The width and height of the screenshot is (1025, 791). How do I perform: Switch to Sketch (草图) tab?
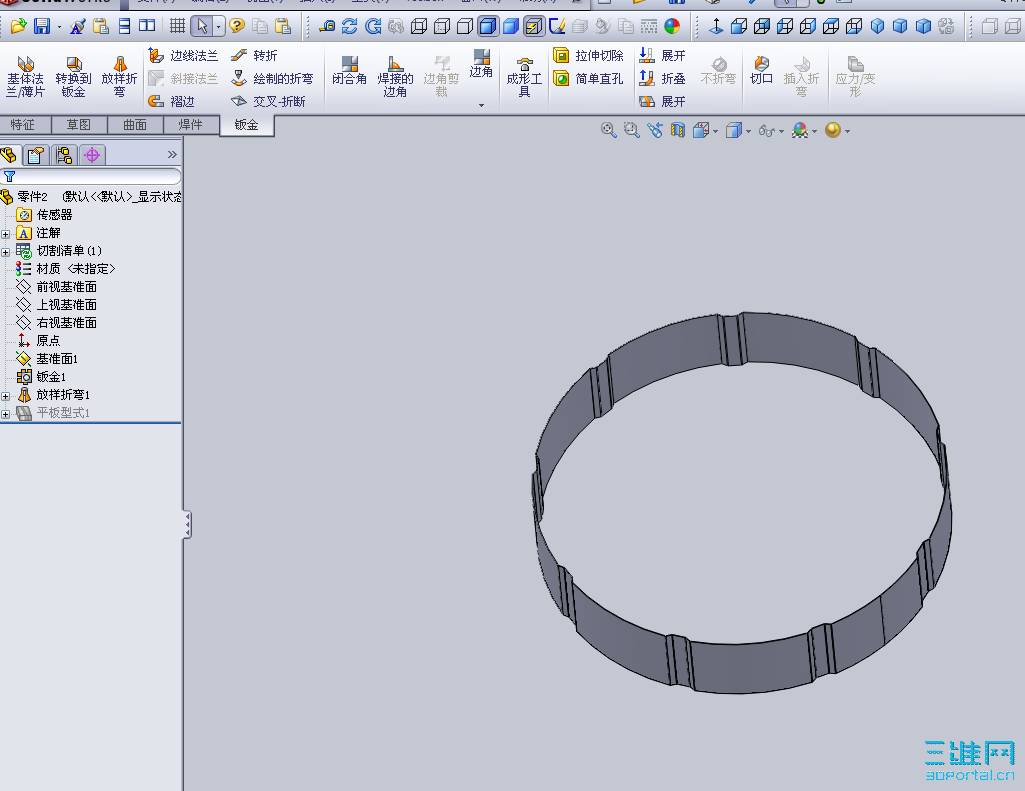(78, 124)
